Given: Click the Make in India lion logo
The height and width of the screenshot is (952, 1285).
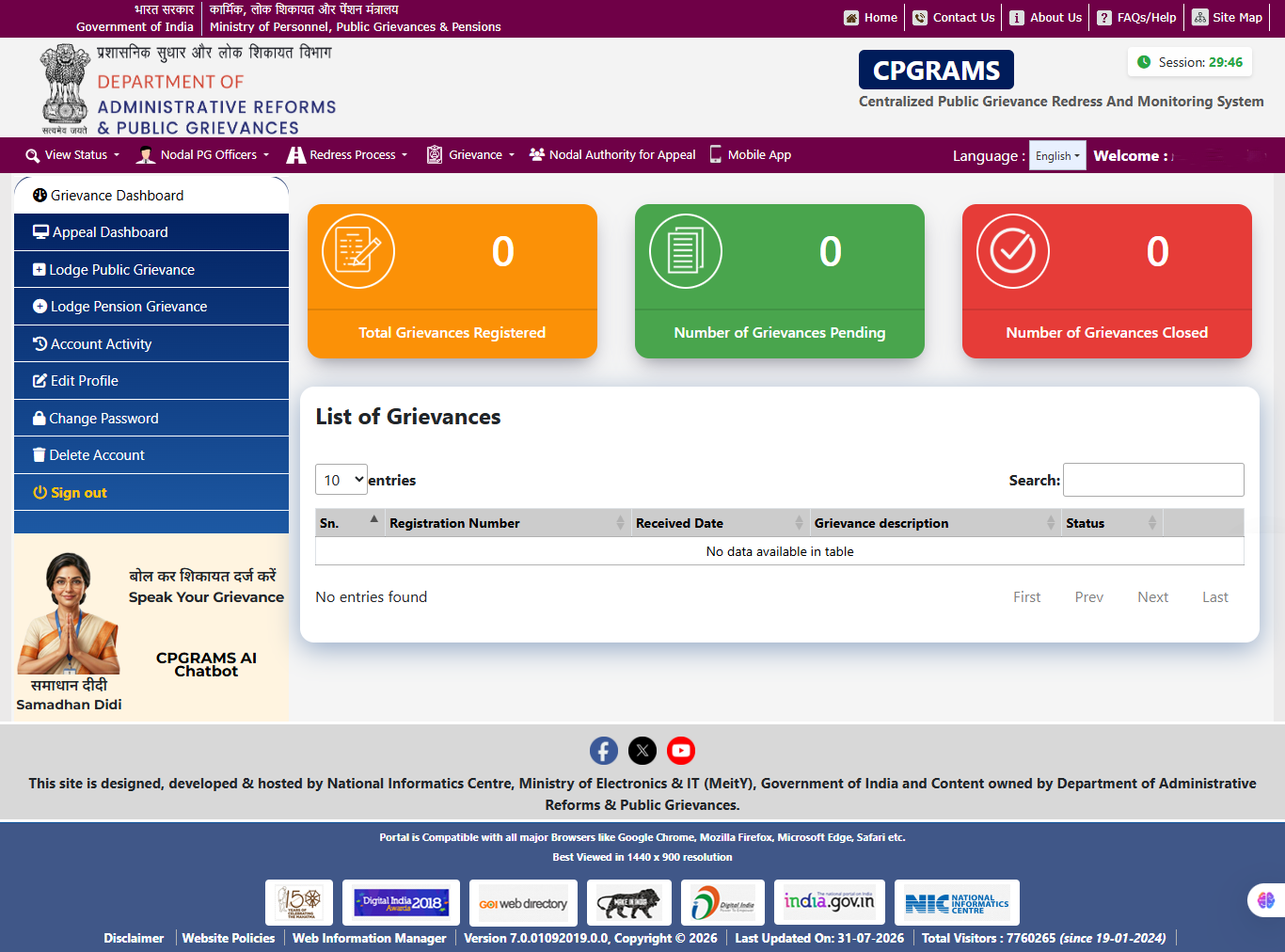Looking at the screenshot, I should pyautogui.click(x=629, y=903).
